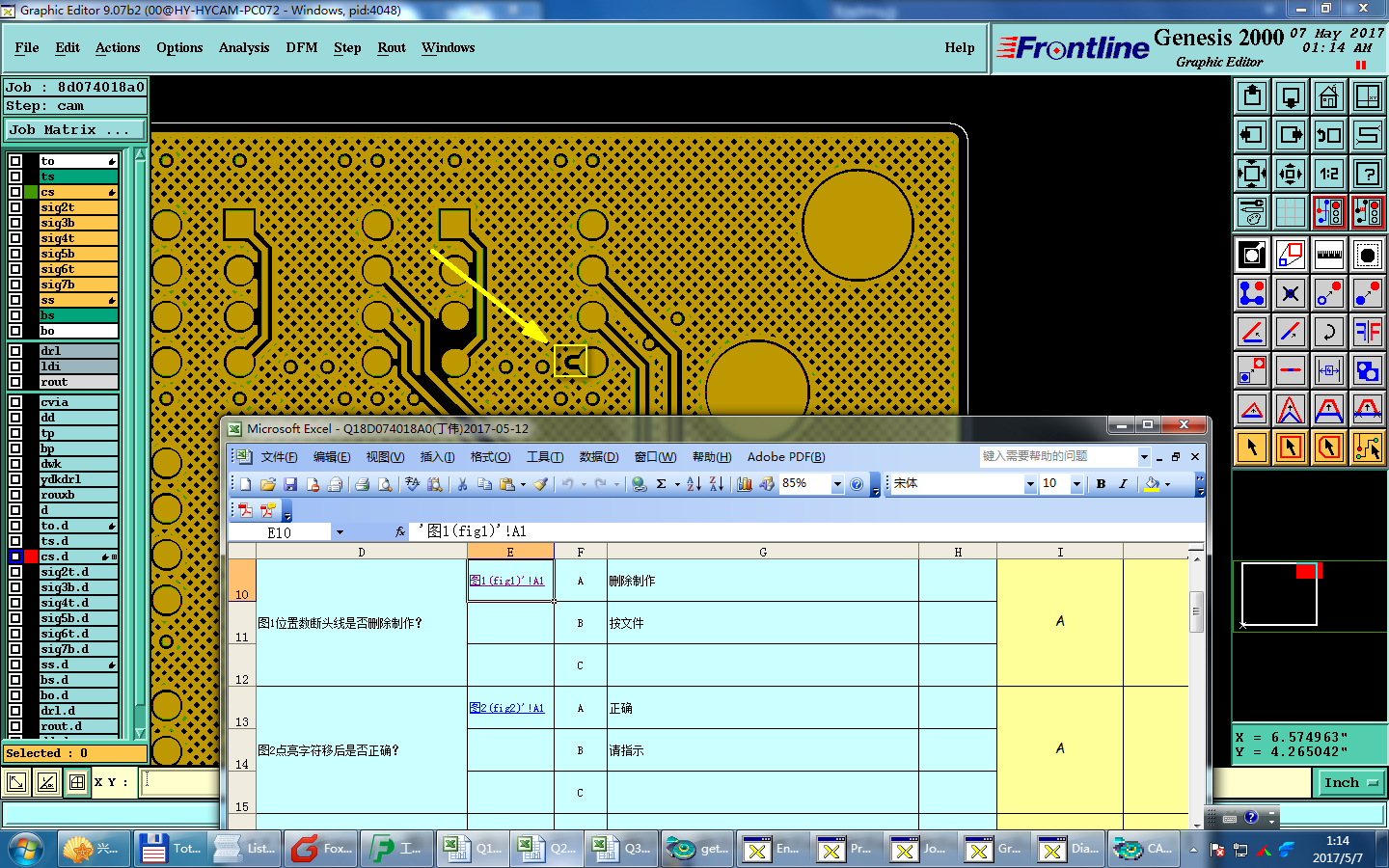The height and width of the screenshot is (868, 1389).
Task: Open the font name dropdown arrow
Action: tap(1030, 484)
